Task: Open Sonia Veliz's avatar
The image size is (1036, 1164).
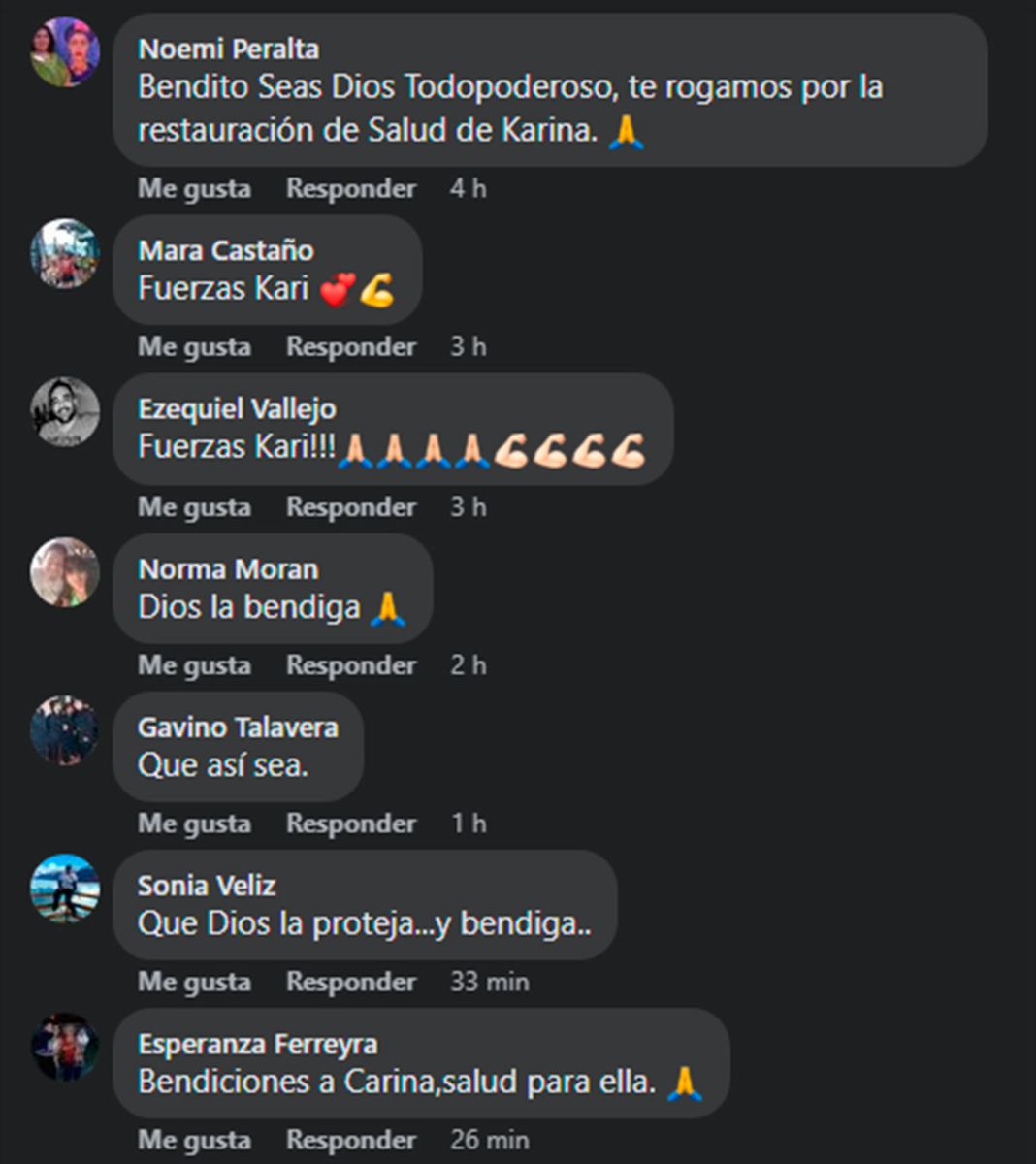Action: coord(65,889)
